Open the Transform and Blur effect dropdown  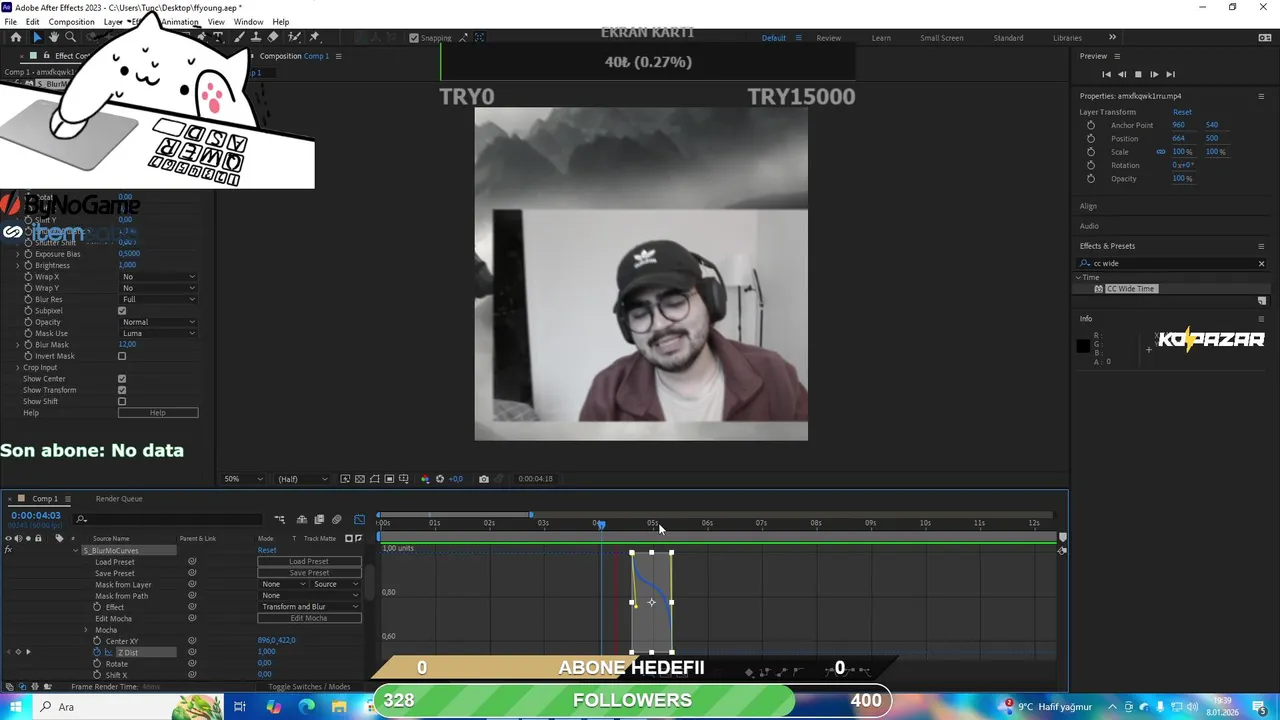pyautogui.click(x=309, y=607)
